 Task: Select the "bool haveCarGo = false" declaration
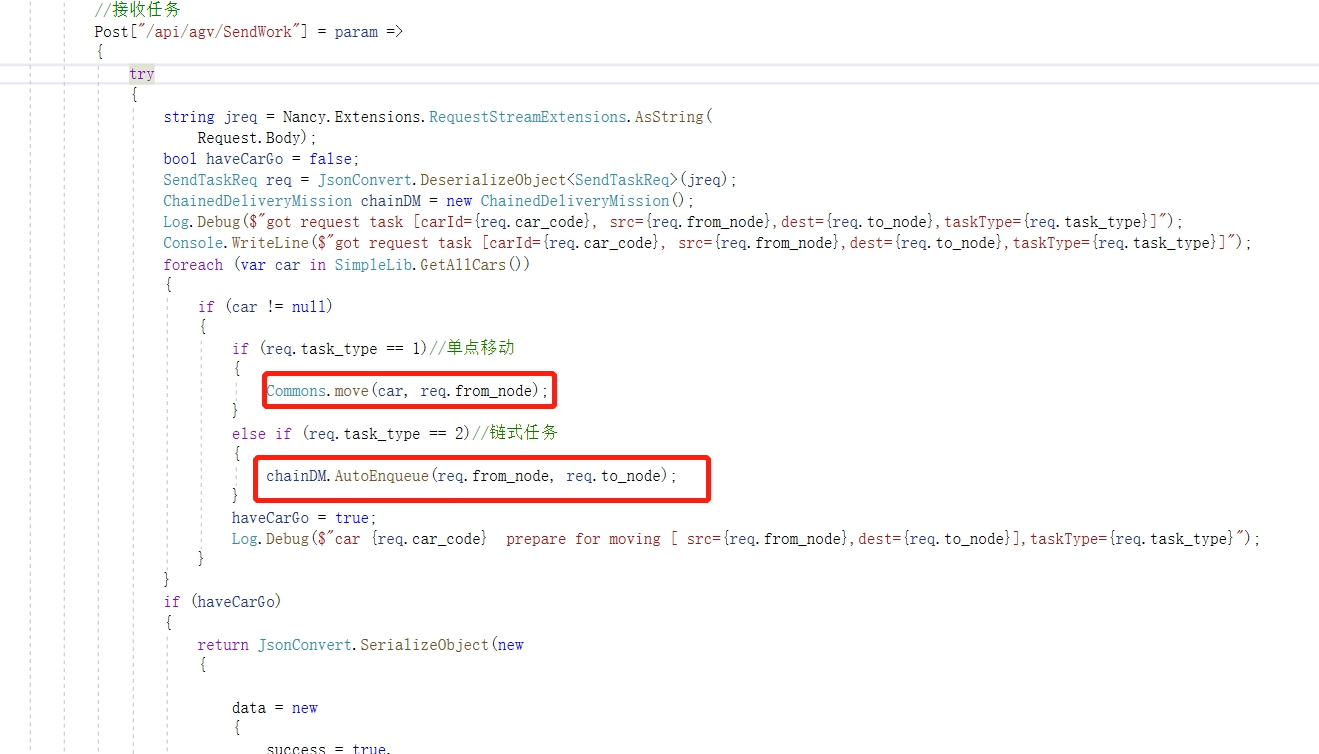[x=260, y=159]
